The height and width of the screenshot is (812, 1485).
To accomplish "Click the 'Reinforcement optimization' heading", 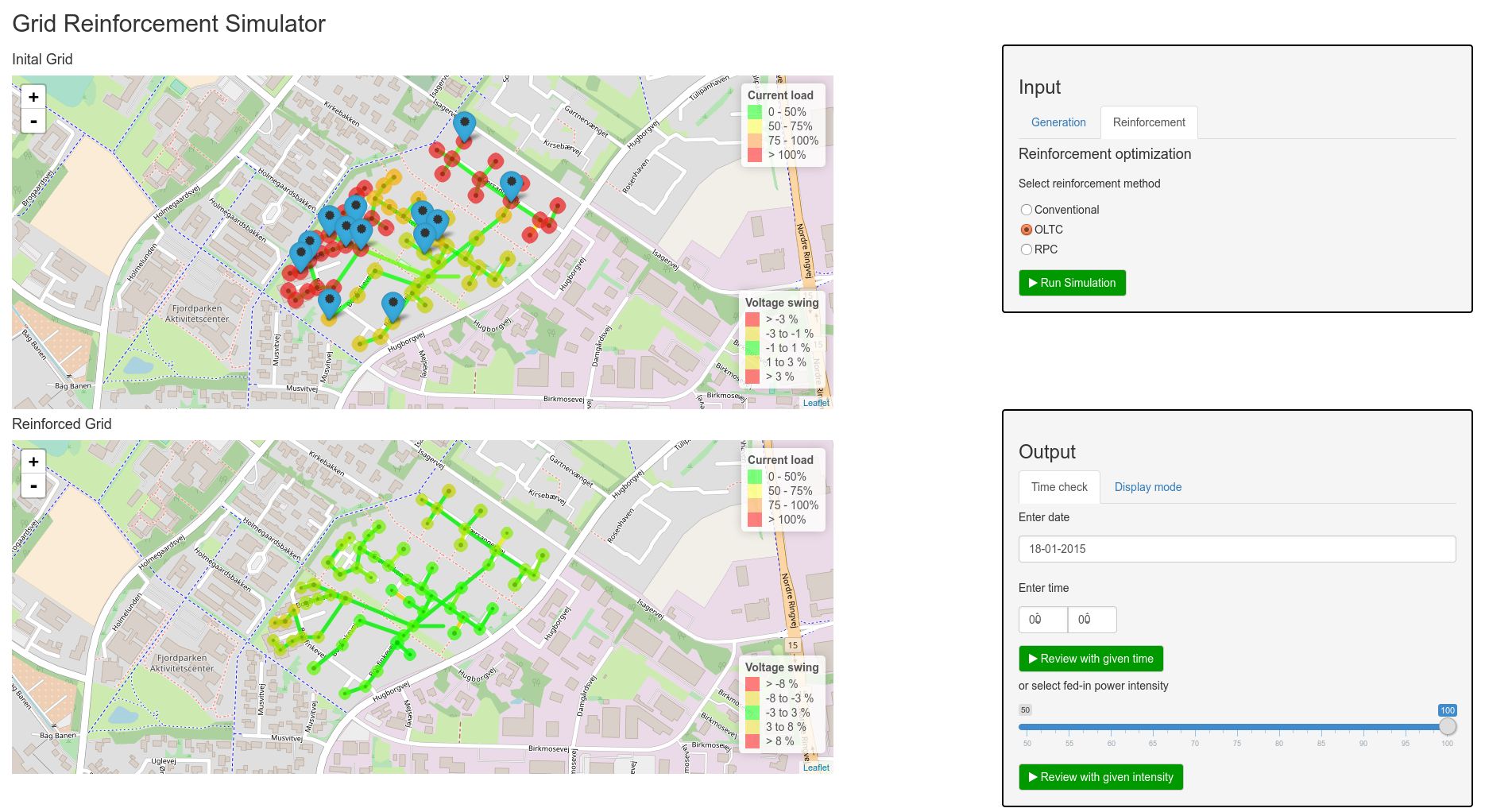I will coord(1104,154).
